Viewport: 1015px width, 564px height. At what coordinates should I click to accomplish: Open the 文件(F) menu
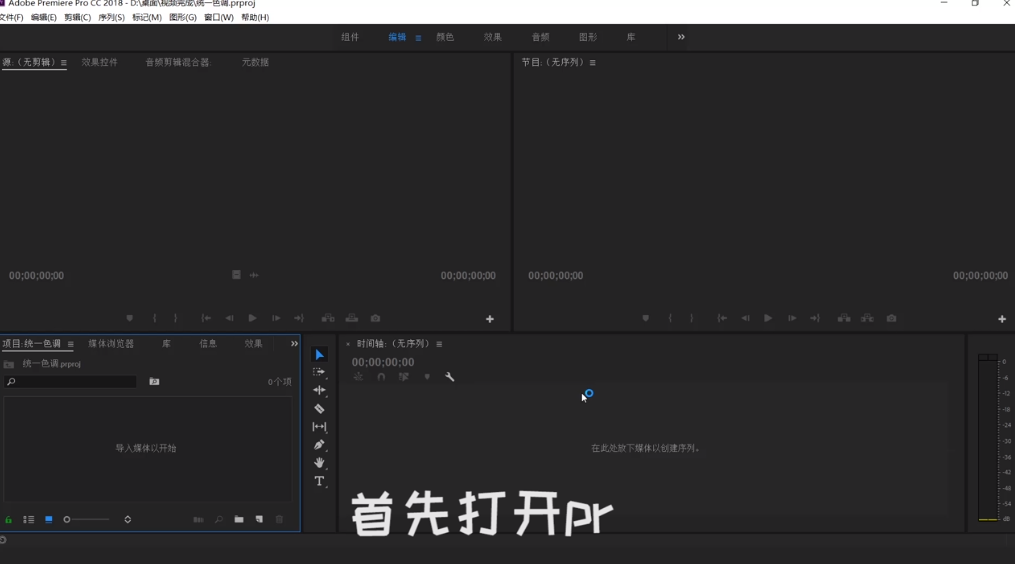(11, 17)
